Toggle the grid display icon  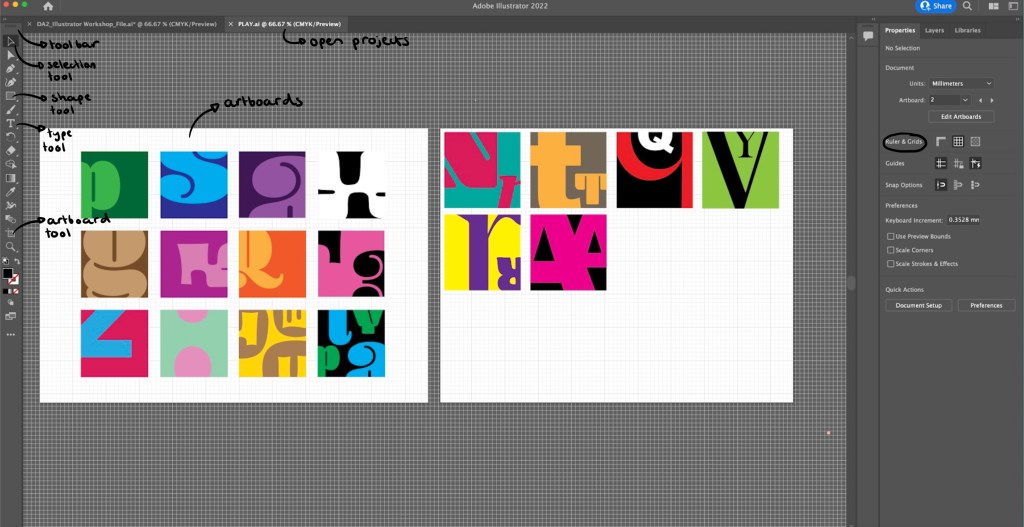957,142
